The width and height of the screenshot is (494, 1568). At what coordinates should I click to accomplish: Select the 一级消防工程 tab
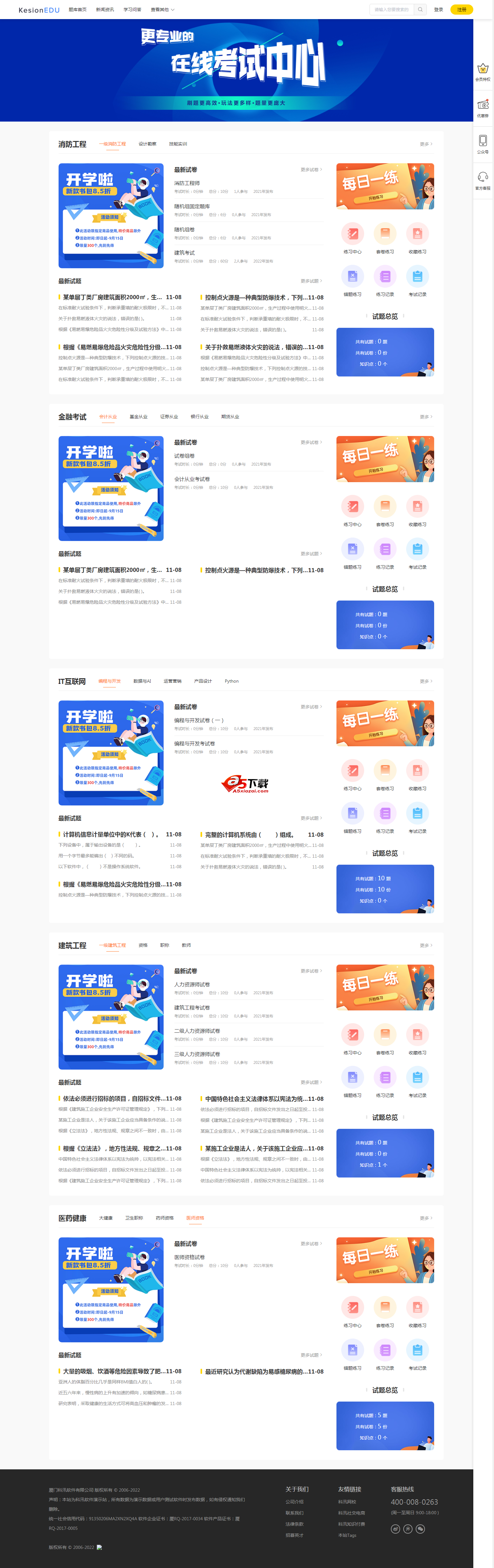click(x=113, y=144)
